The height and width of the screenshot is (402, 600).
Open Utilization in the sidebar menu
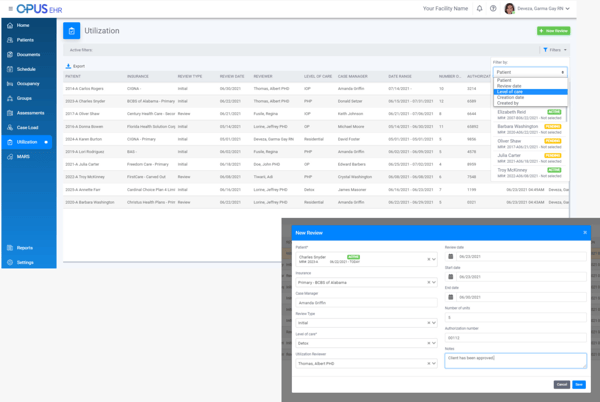(x=27, y=142)
